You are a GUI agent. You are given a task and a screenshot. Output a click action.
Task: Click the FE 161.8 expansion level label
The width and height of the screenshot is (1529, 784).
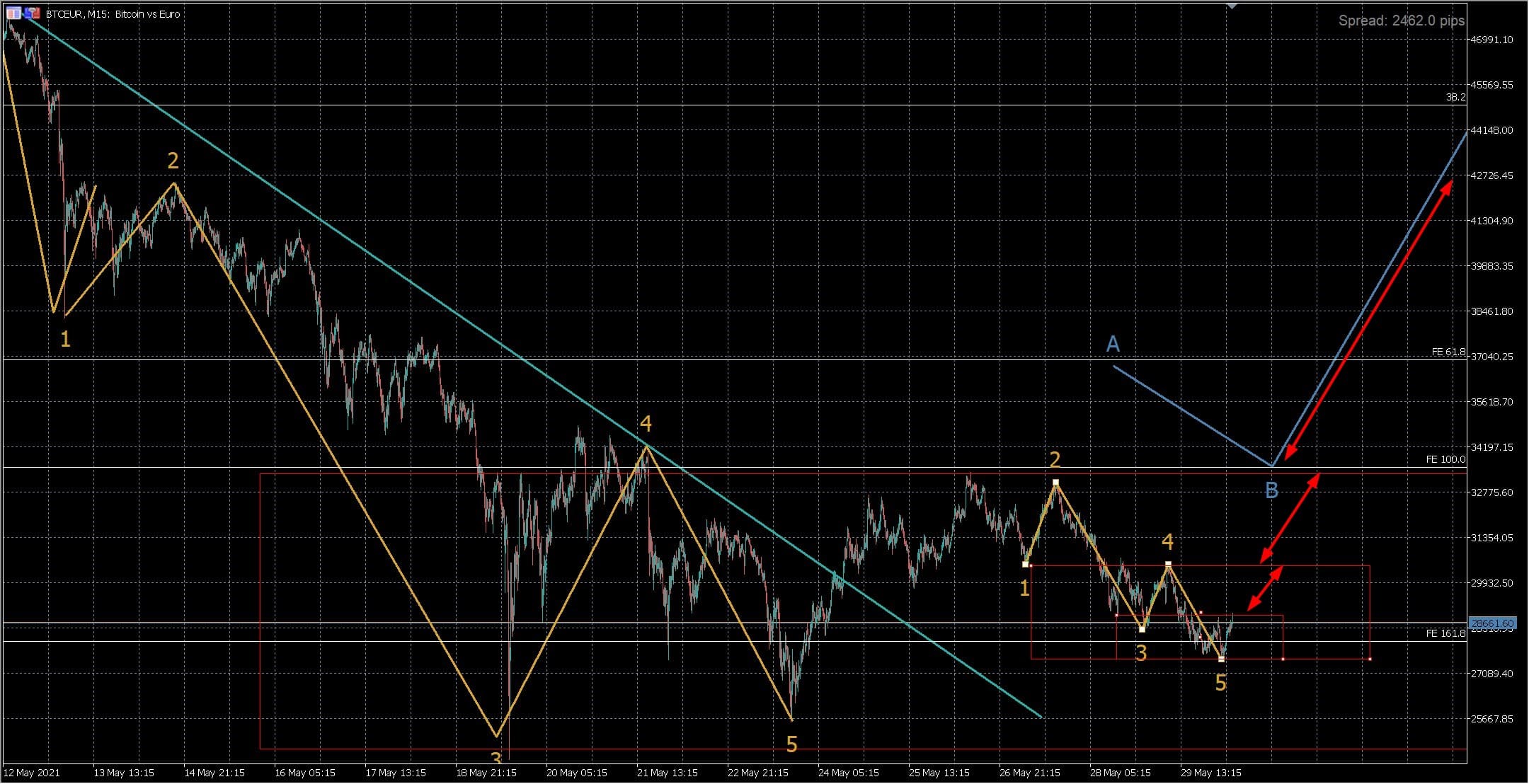(x=1445, y=633)
